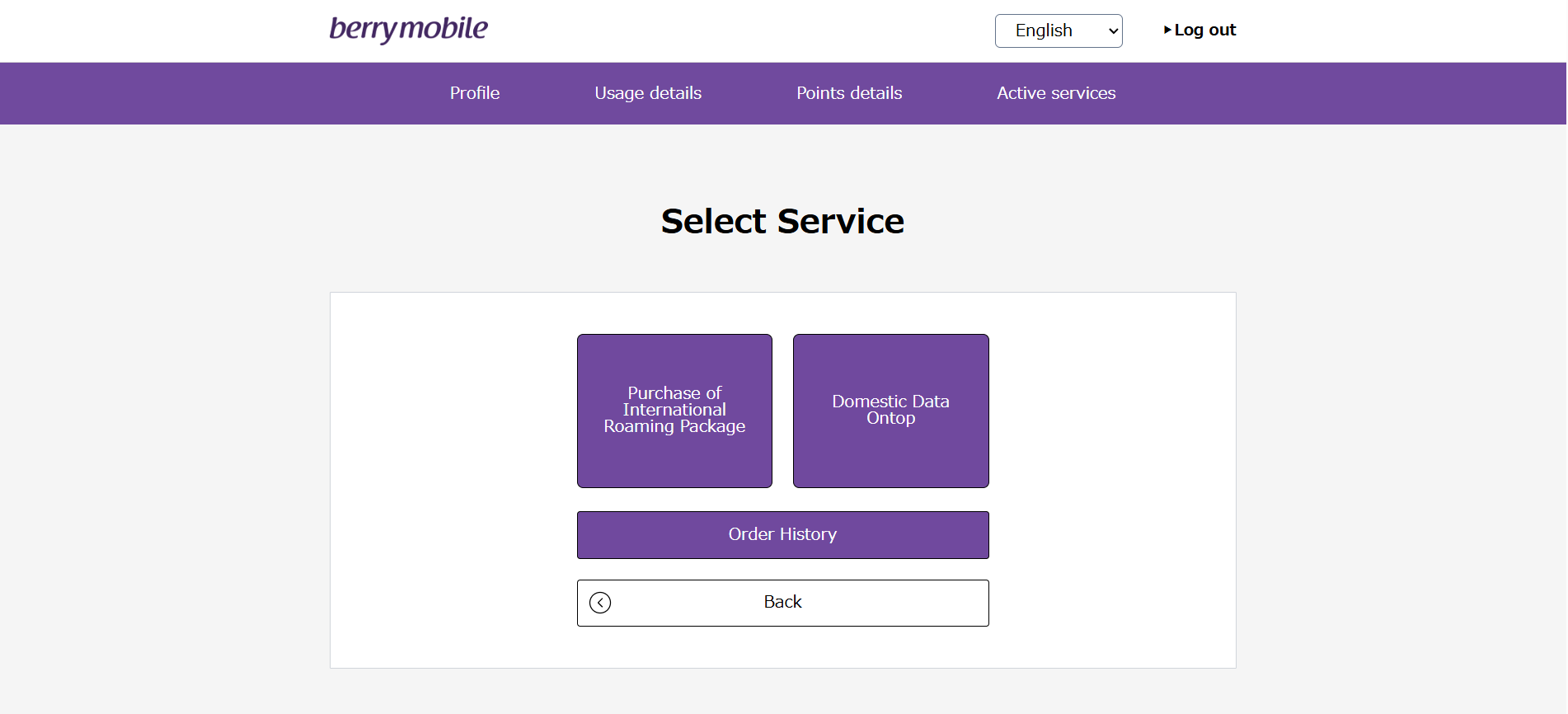
Task: Click the word Points in the navigation bar
Action: pyautogui.click(x=820, y=93)
